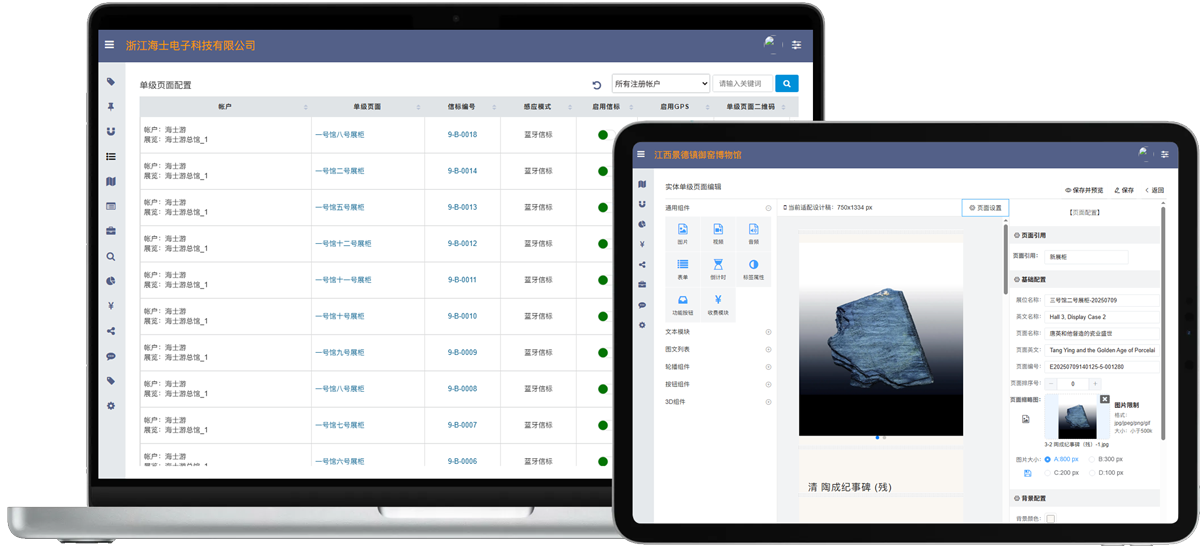
Task: Select the 功能按钮 function button component
Action: pyautogui.click(x=683, y=305)
